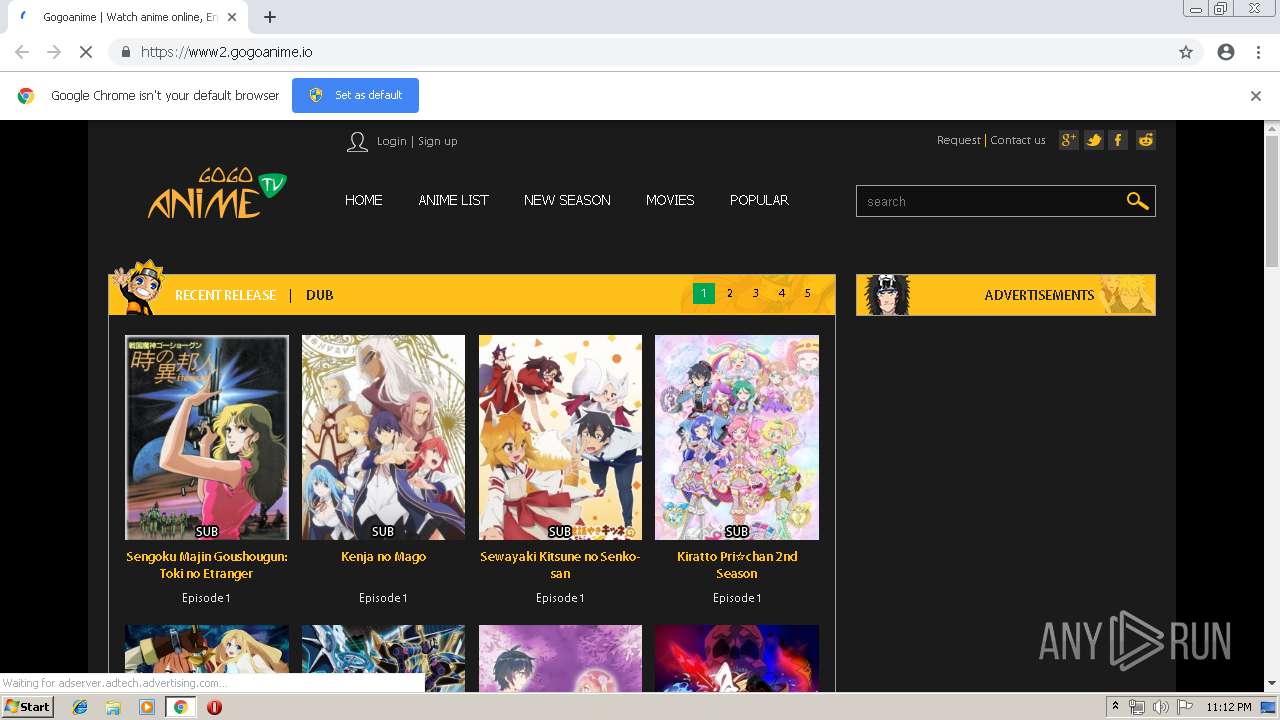Click the Google Plus social icon

1069,140
